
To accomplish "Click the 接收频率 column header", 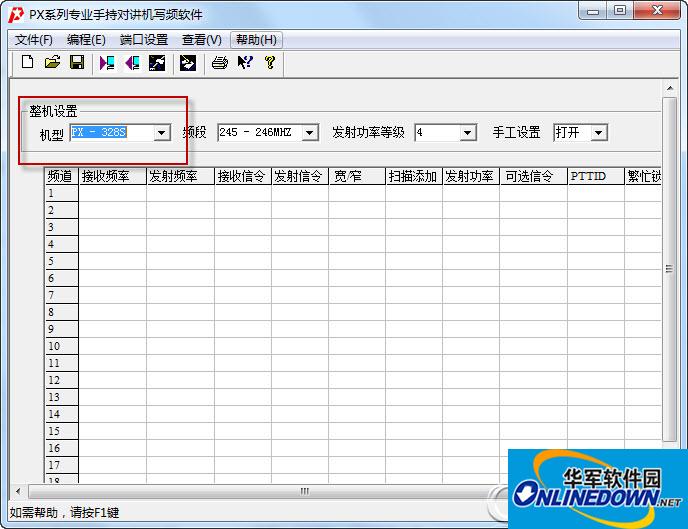I will (x=112, y=176).
